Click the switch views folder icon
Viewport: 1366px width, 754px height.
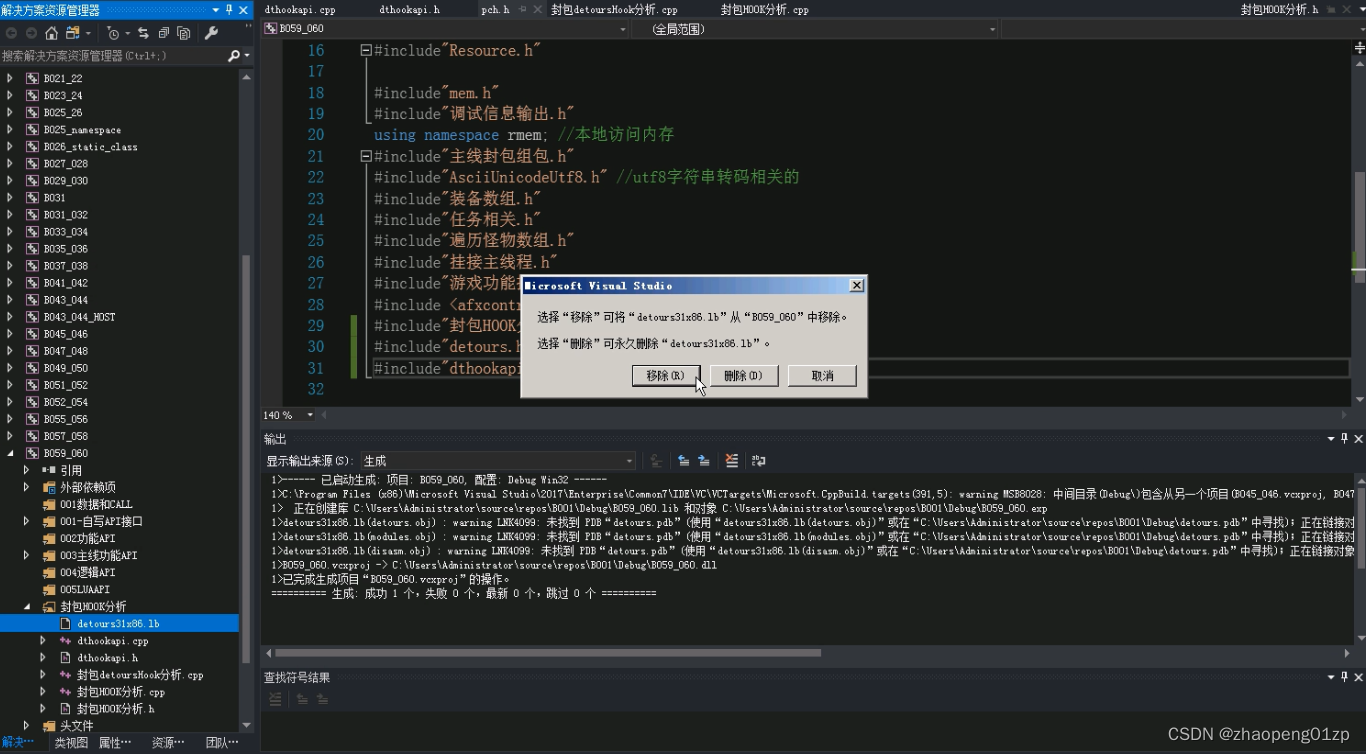pos(72,33)
